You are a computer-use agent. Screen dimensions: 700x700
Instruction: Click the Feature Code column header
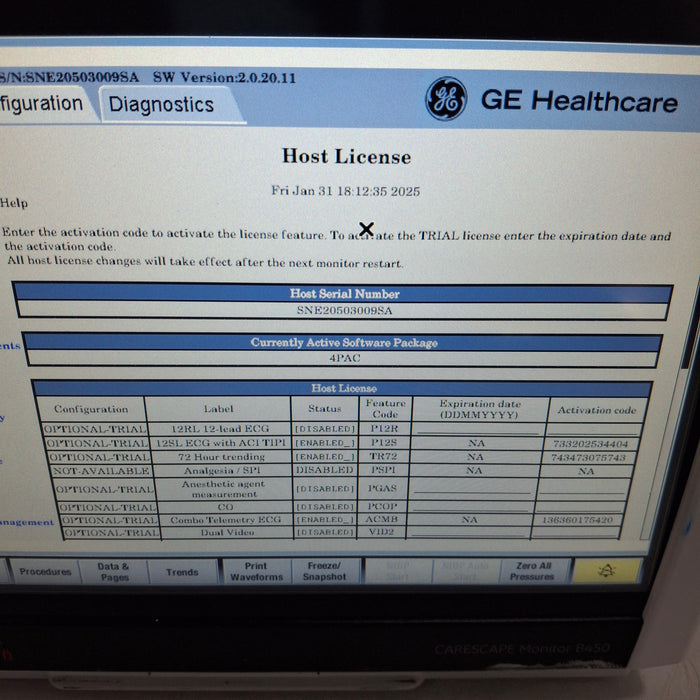(x=385, y=408)
